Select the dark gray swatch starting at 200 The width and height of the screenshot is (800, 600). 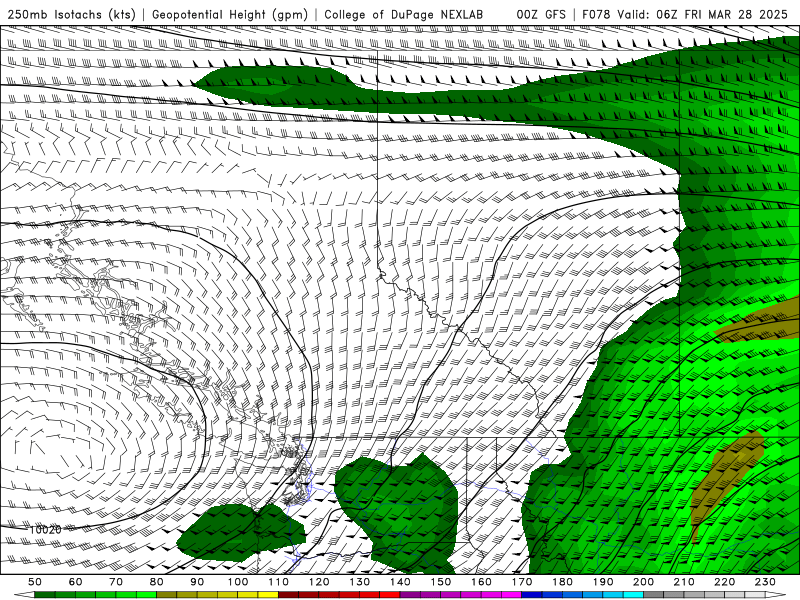(654, 595)
